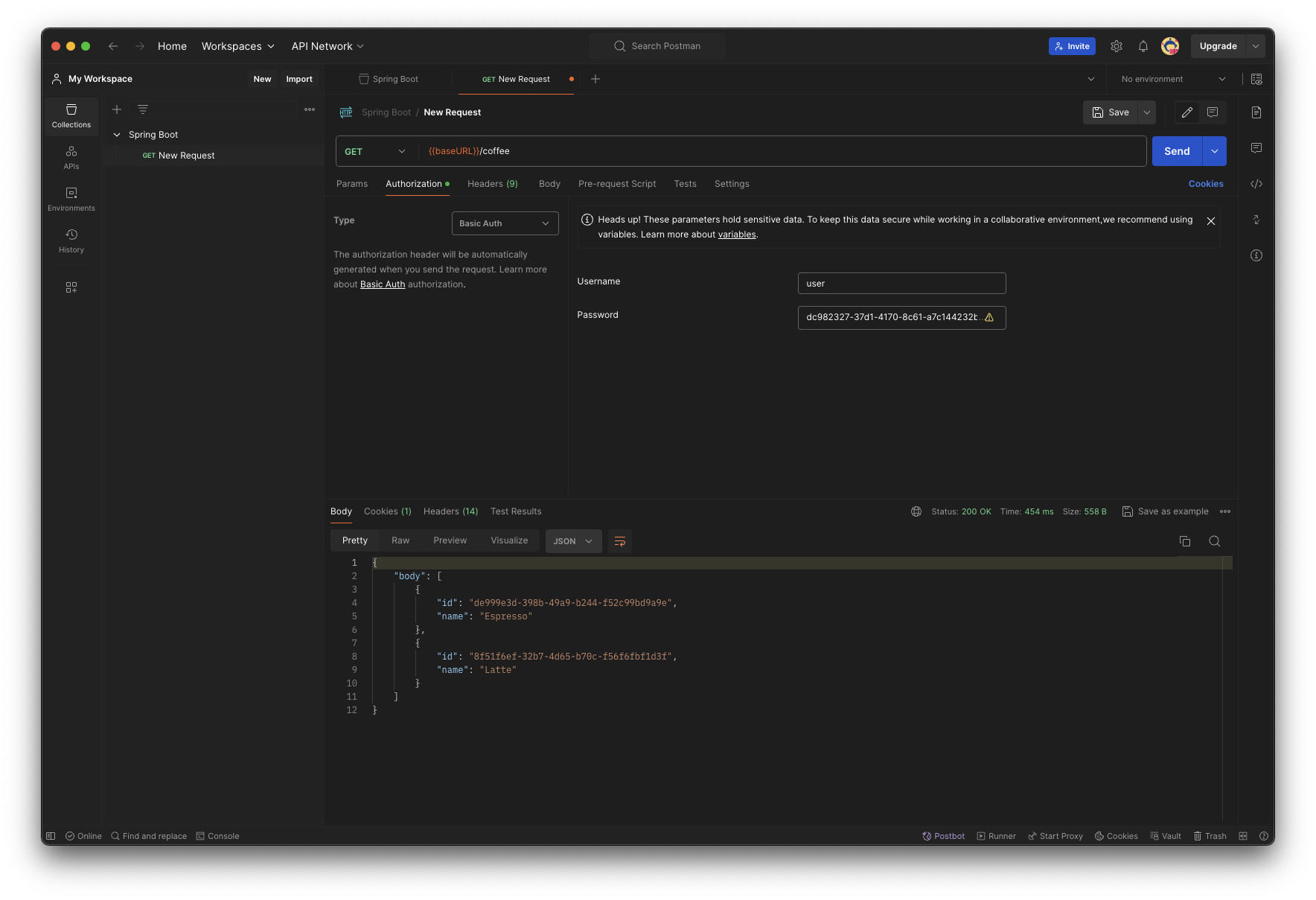Open the Workspaces dropdown menu
The height and width of the screenshot is (900, 1316).
point(238,46)
